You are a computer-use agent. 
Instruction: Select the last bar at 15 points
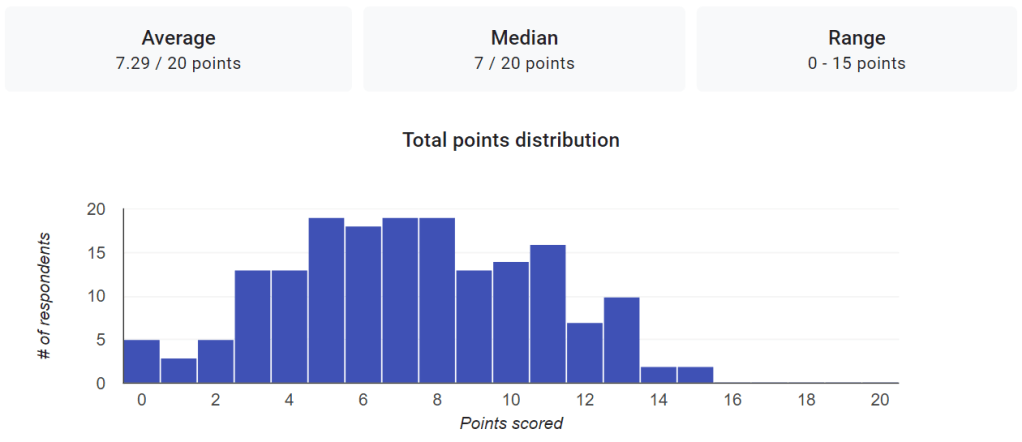pos(695,375)
